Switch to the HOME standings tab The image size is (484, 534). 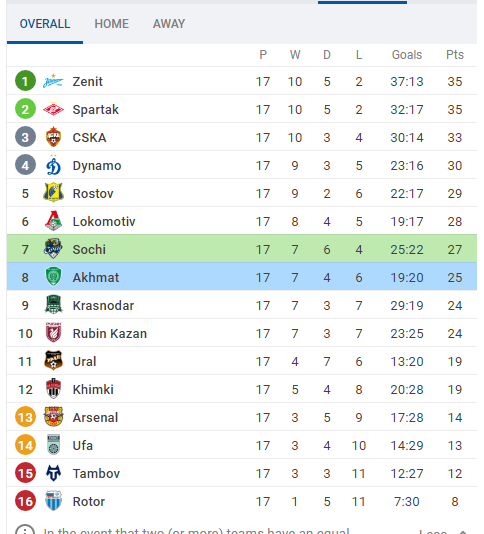(x=111, y=24)
